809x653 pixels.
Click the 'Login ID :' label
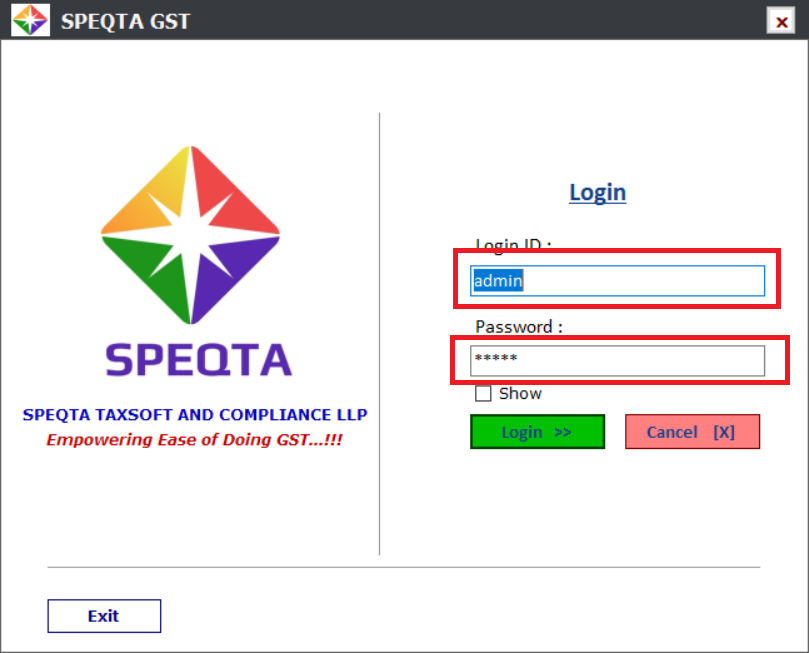click(x=513, y=243)
